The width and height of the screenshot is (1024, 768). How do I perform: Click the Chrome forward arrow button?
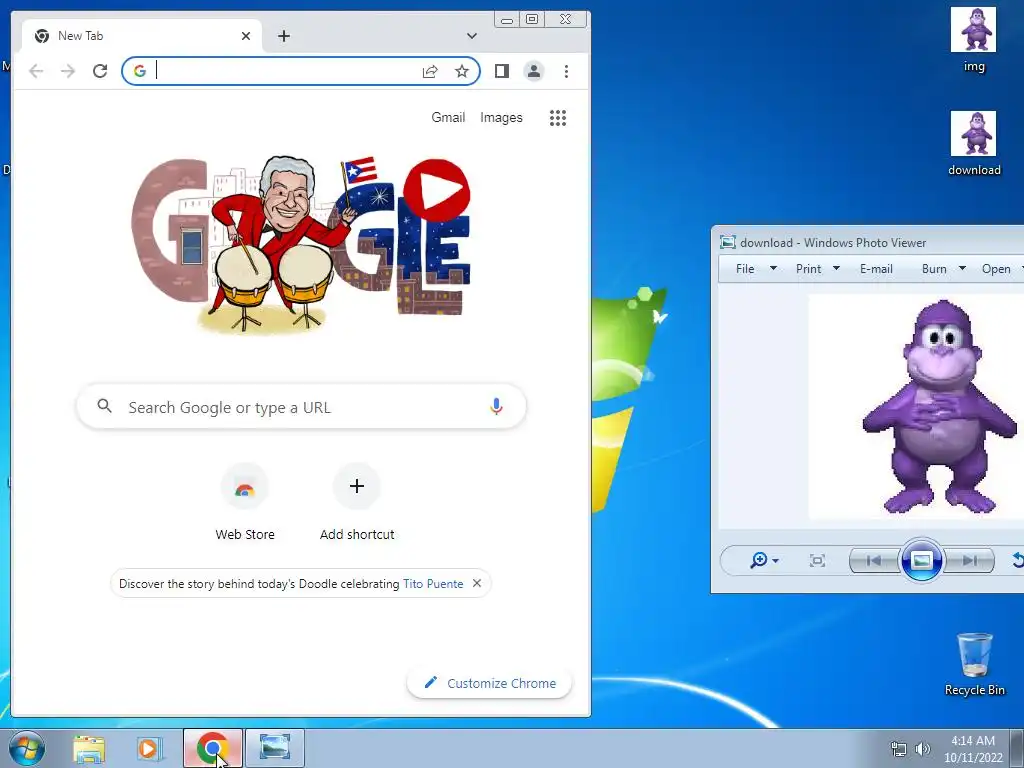[x=68, y=71]
